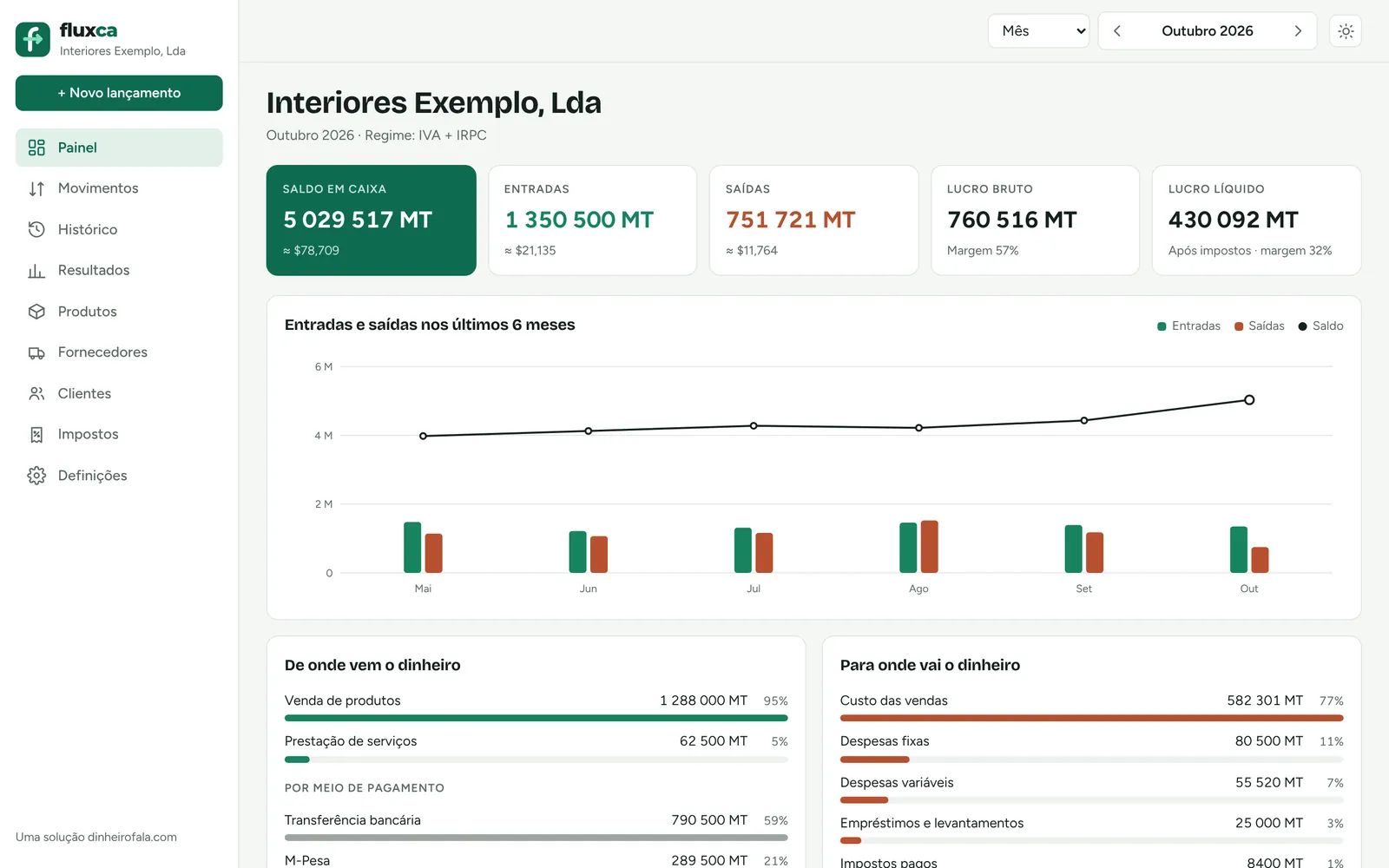Click the Empréstimos e levantamentos row label
1389x868 pixels.
[x=932, y=824]
